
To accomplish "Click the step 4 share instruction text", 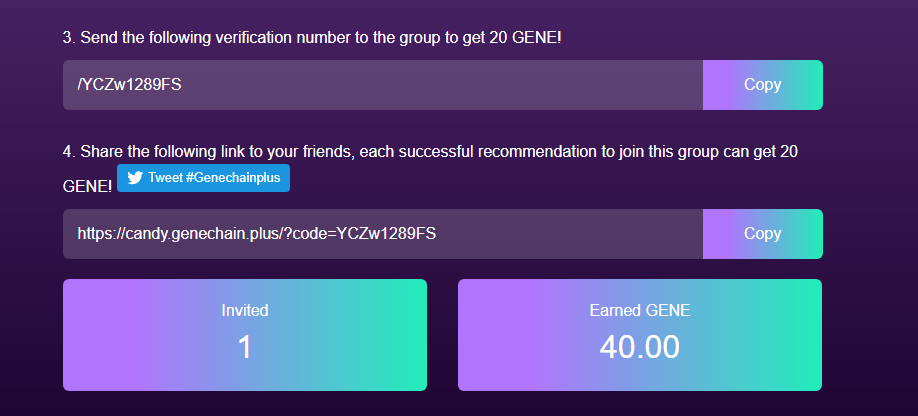I will [430, 152].
